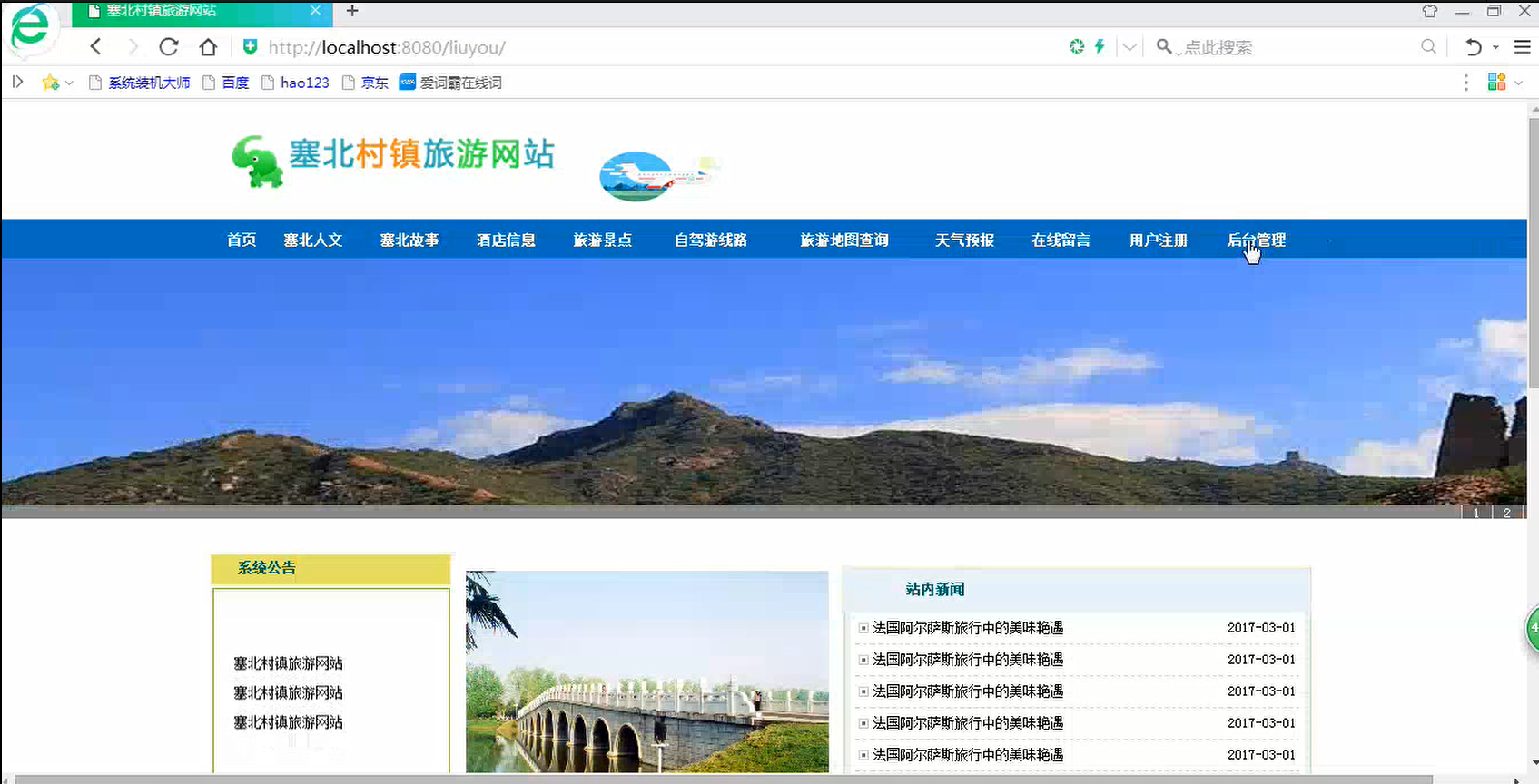Click the browser skin shirt icon
The height and width of the screenshot is (784, 1539).
(1430, 11)
